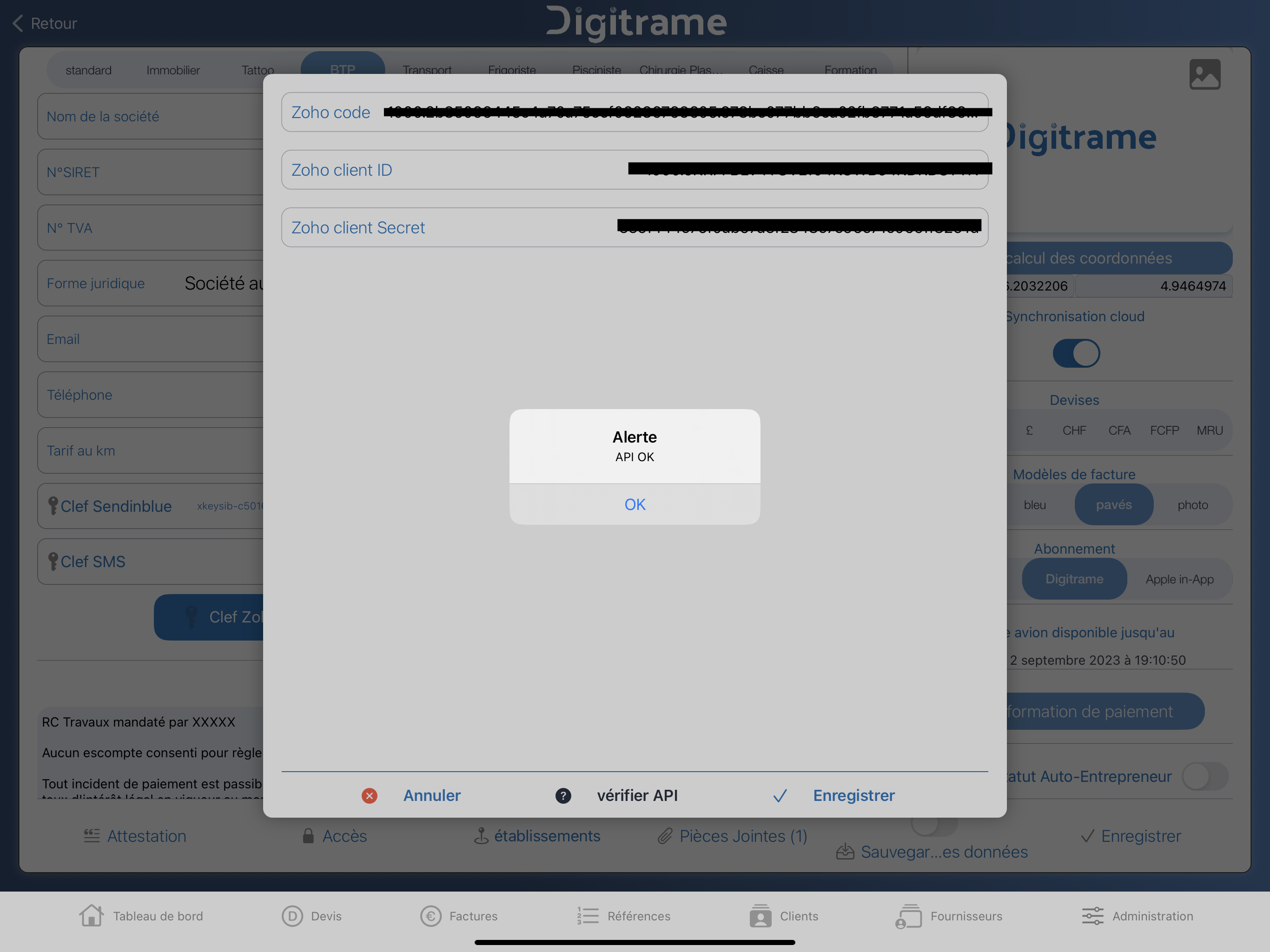Open the Administration sliders icon
Viewport: 1270px width, 952px height.
click(x=1092, y=916)
